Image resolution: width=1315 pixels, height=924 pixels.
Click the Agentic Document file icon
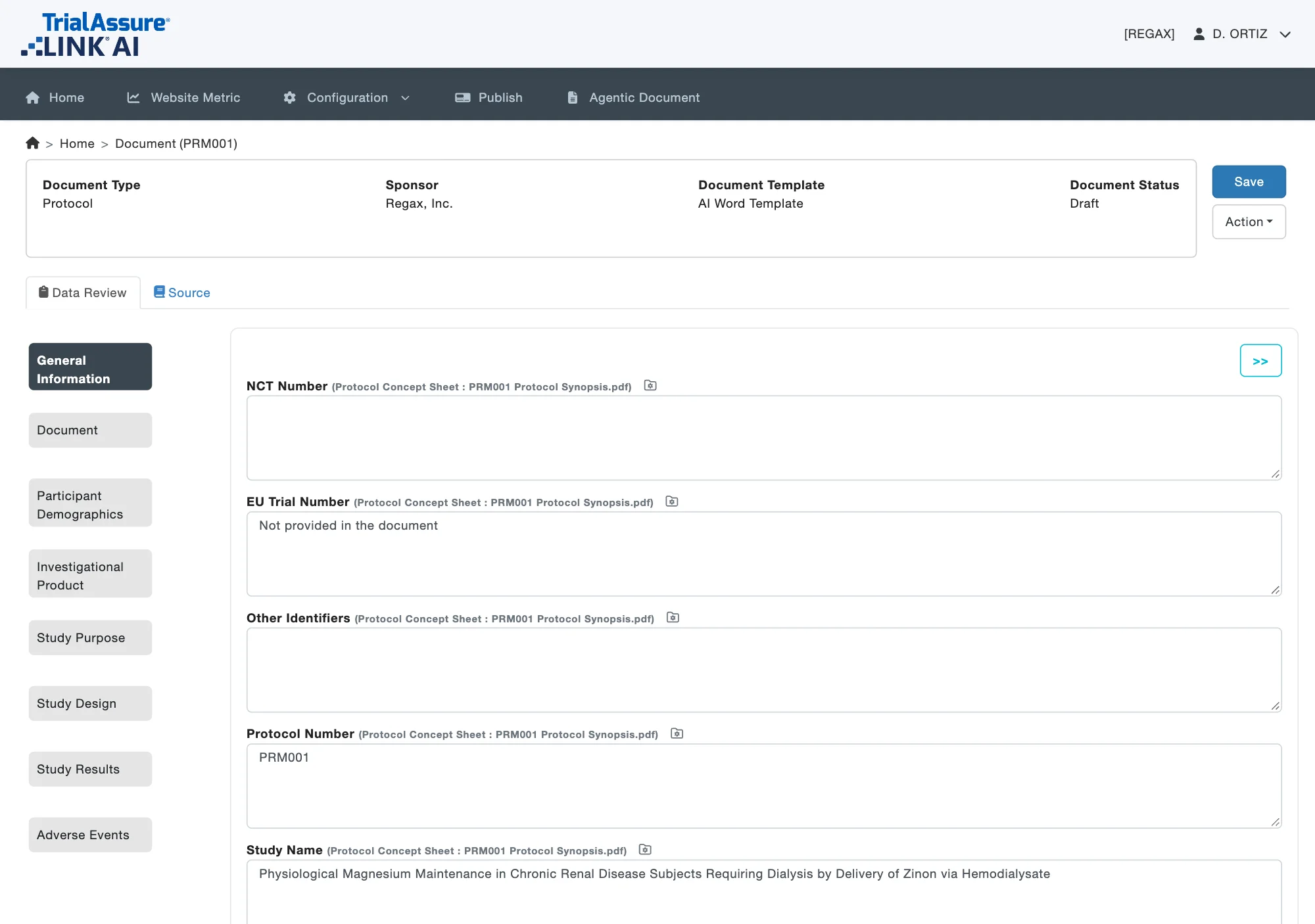573,97
